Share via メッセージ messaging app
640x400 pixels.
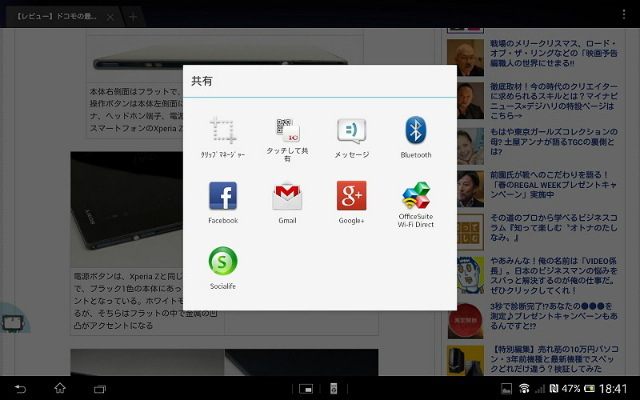(x=351, y=138)
